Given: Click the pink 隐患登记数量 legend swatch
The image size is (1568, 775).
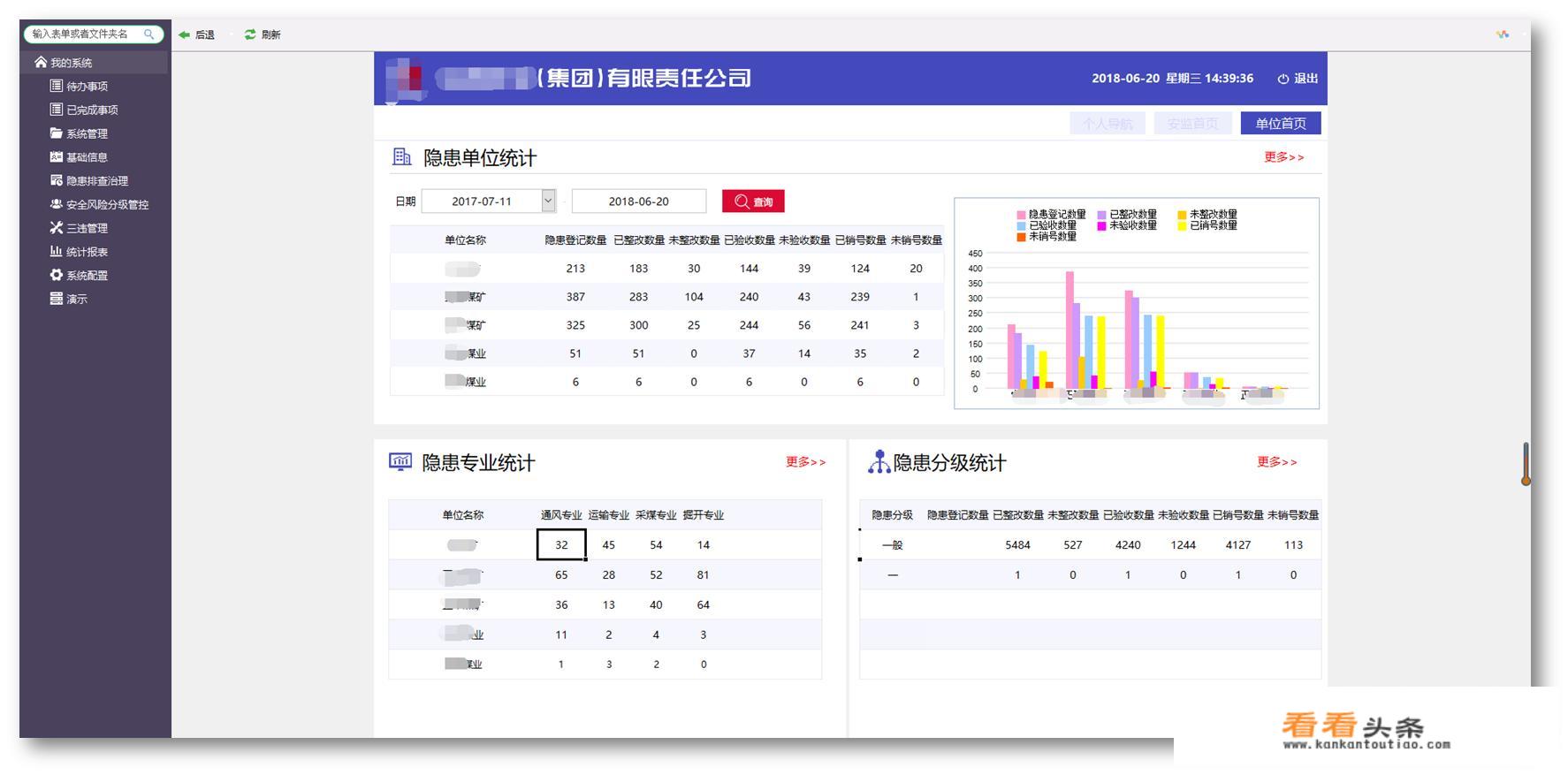Looking at the screenshot, I should coord(1021,215).
